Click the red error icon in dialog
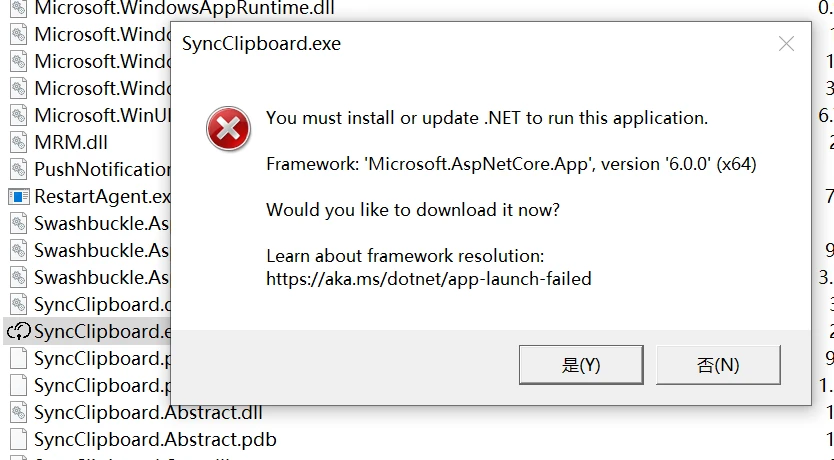The image size is (834, 460). click(228, 130)
